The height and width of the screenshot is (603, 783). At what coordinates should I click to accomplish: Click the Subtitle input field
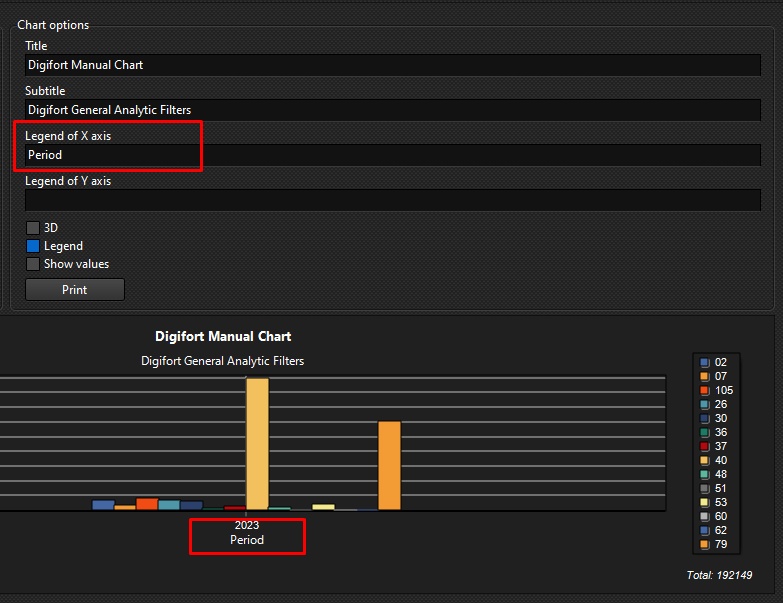point(392,110)
